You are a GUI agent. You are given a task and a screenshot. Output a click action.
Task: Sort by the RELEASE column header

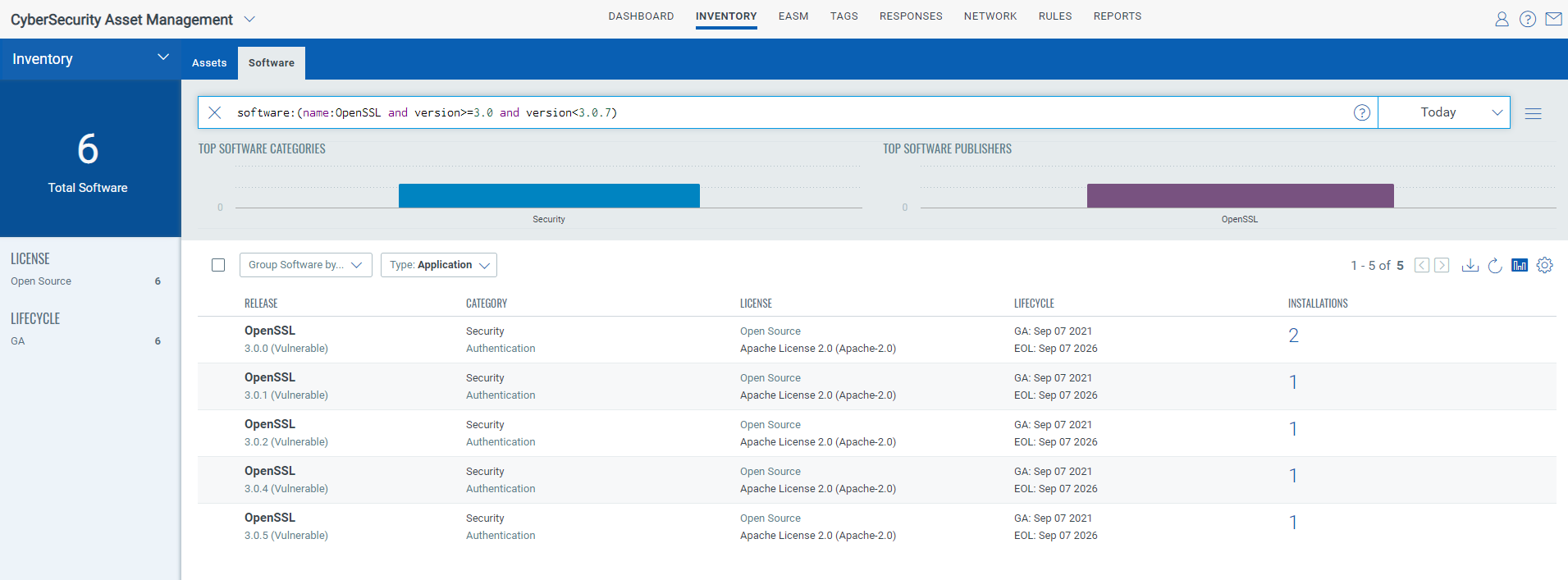(261, 304)
